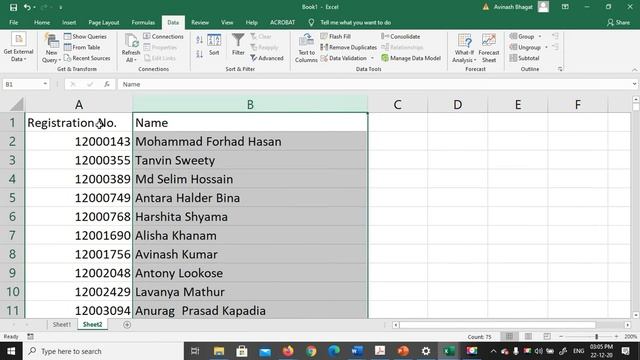Click Show Queries

pyautogui.click(x=85, y=36)
